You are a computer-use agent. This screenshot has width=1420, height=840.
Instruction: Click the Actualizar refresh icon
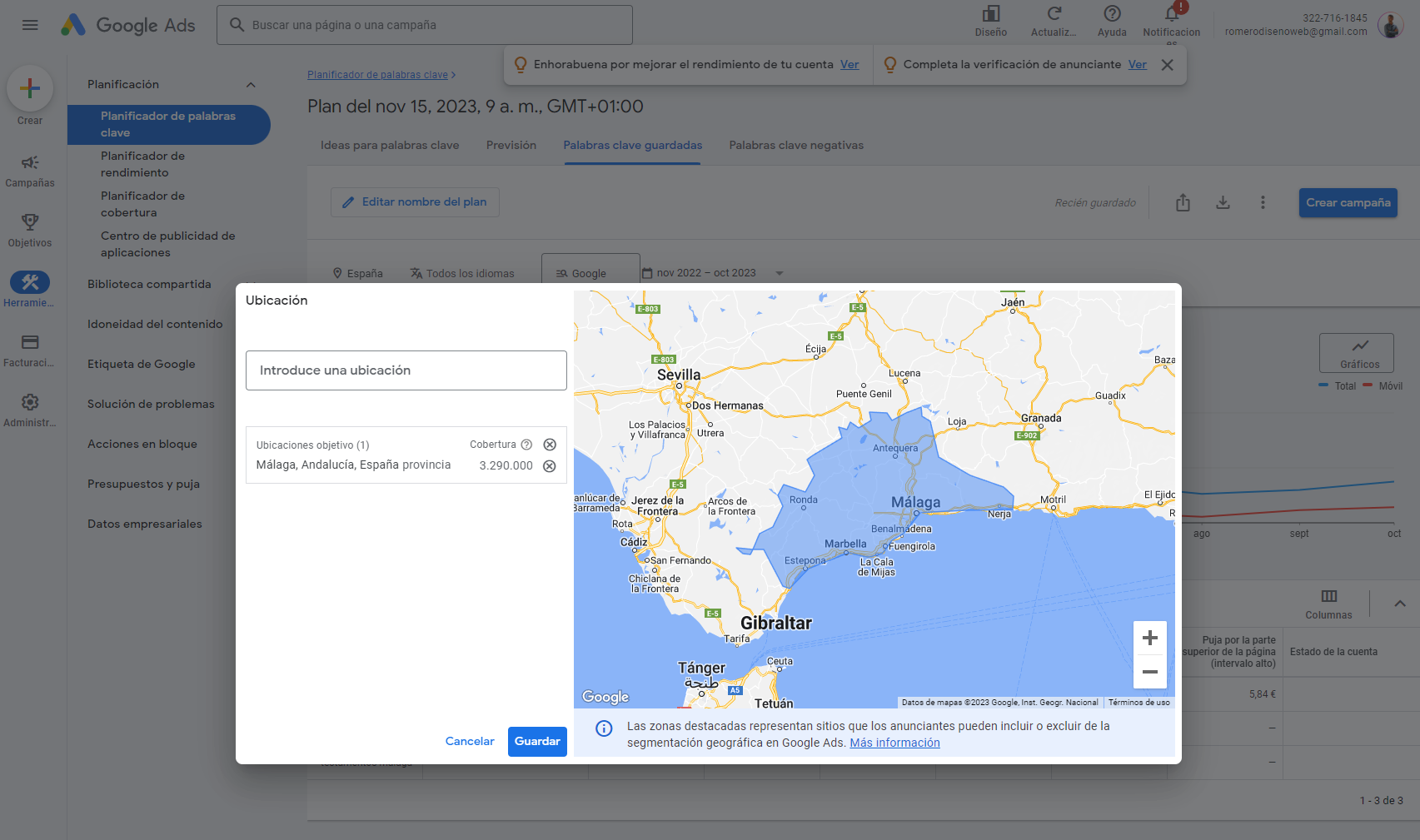click(x=1054, y=14)
